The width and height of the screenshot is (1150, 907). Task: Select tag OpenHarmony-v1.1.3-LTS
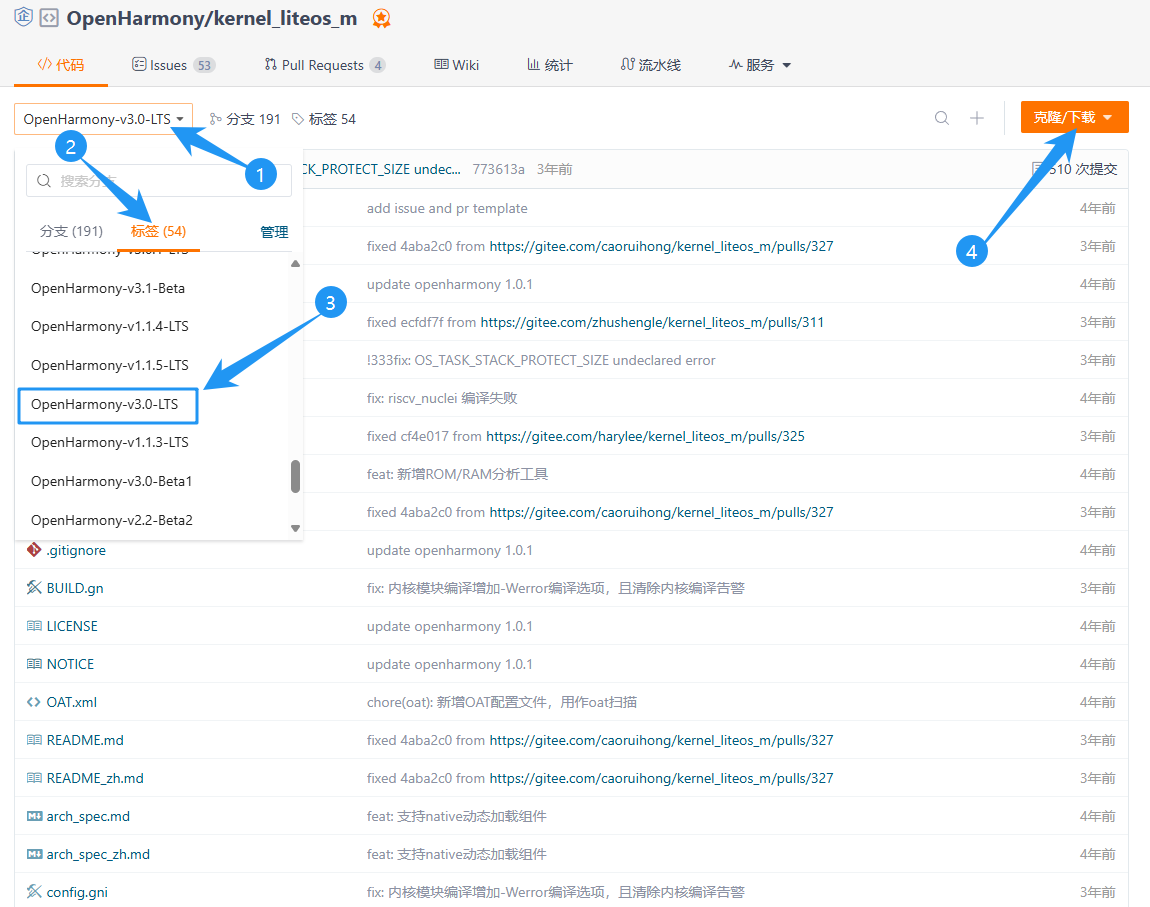(109, 442)
